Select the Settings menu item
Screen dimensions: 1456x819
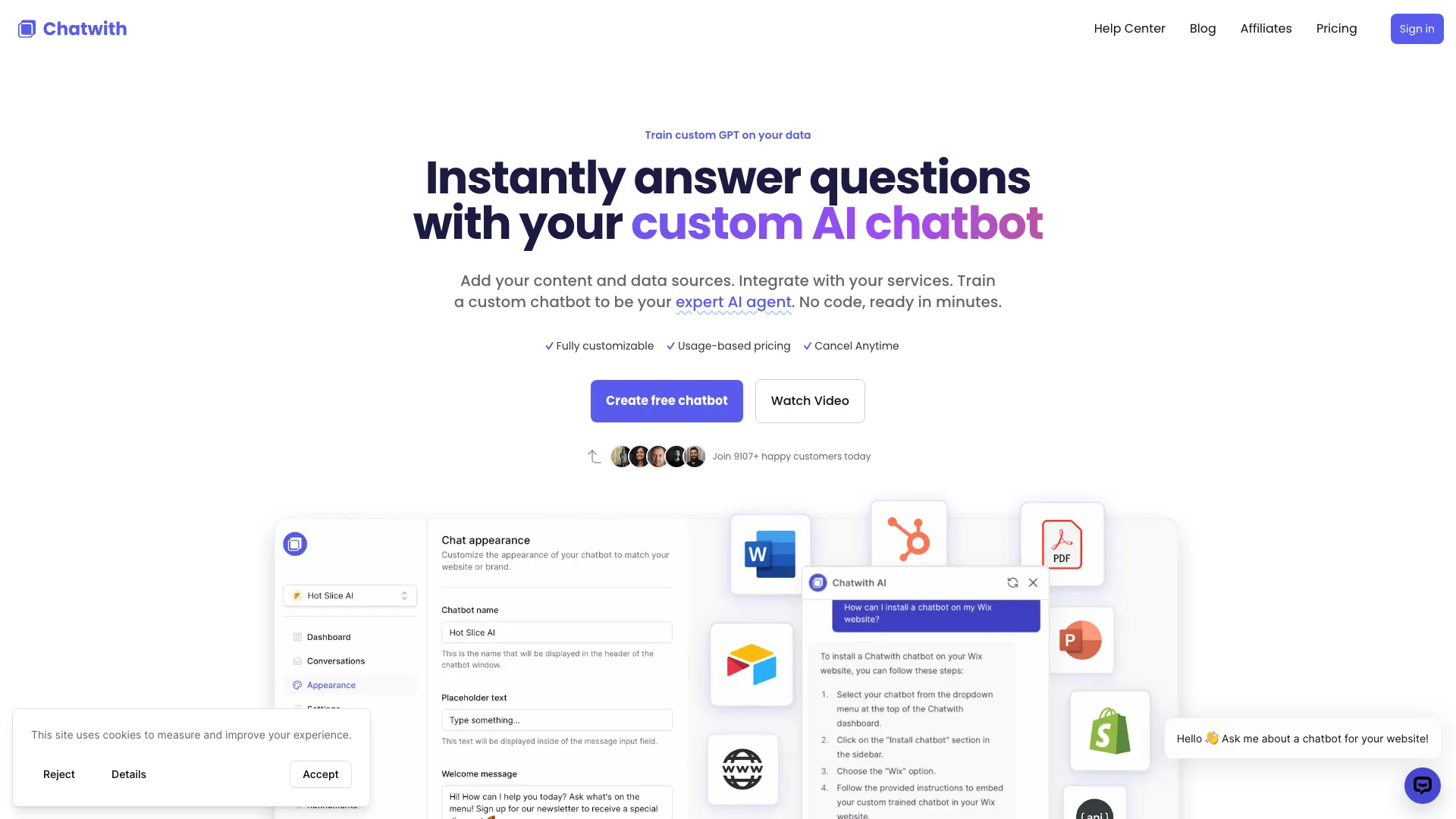point(324,707)
